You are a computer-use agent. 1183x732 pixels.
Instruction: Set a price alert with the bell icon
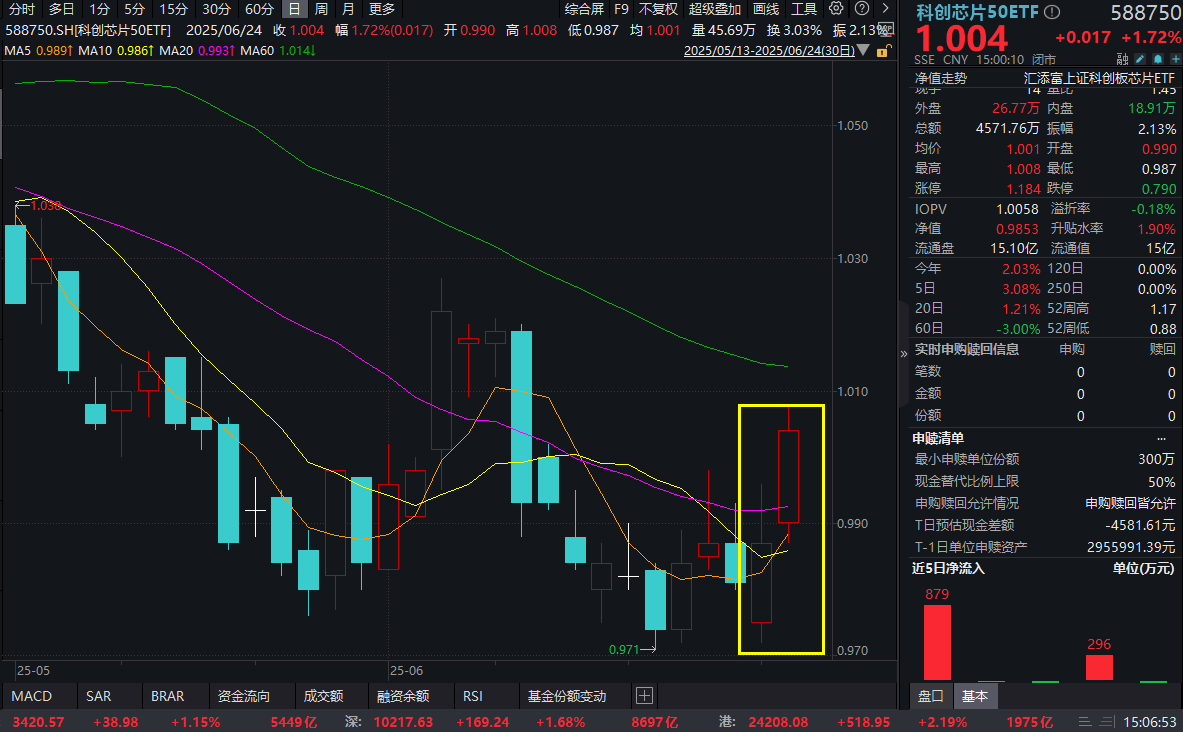[x=1159, y=57]
